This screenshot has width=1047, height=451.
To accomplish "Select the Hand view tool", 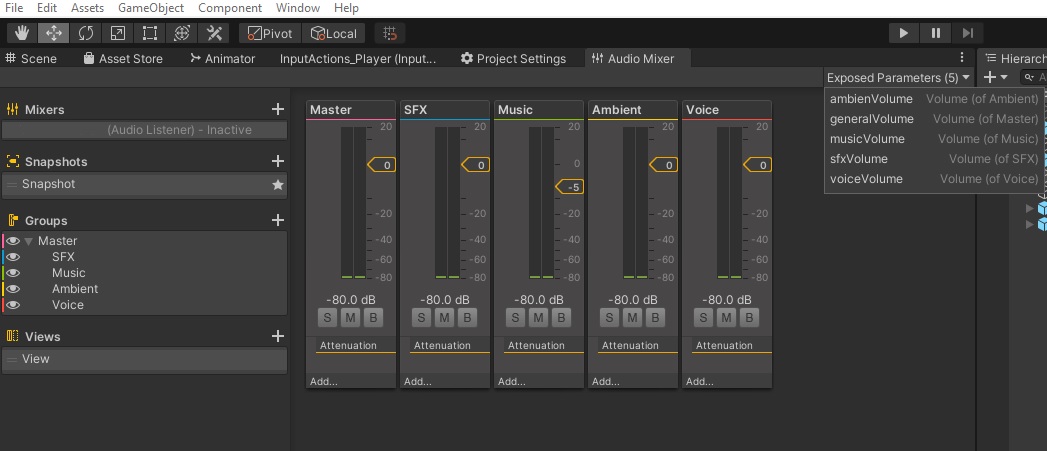I will tap(22, 33).
